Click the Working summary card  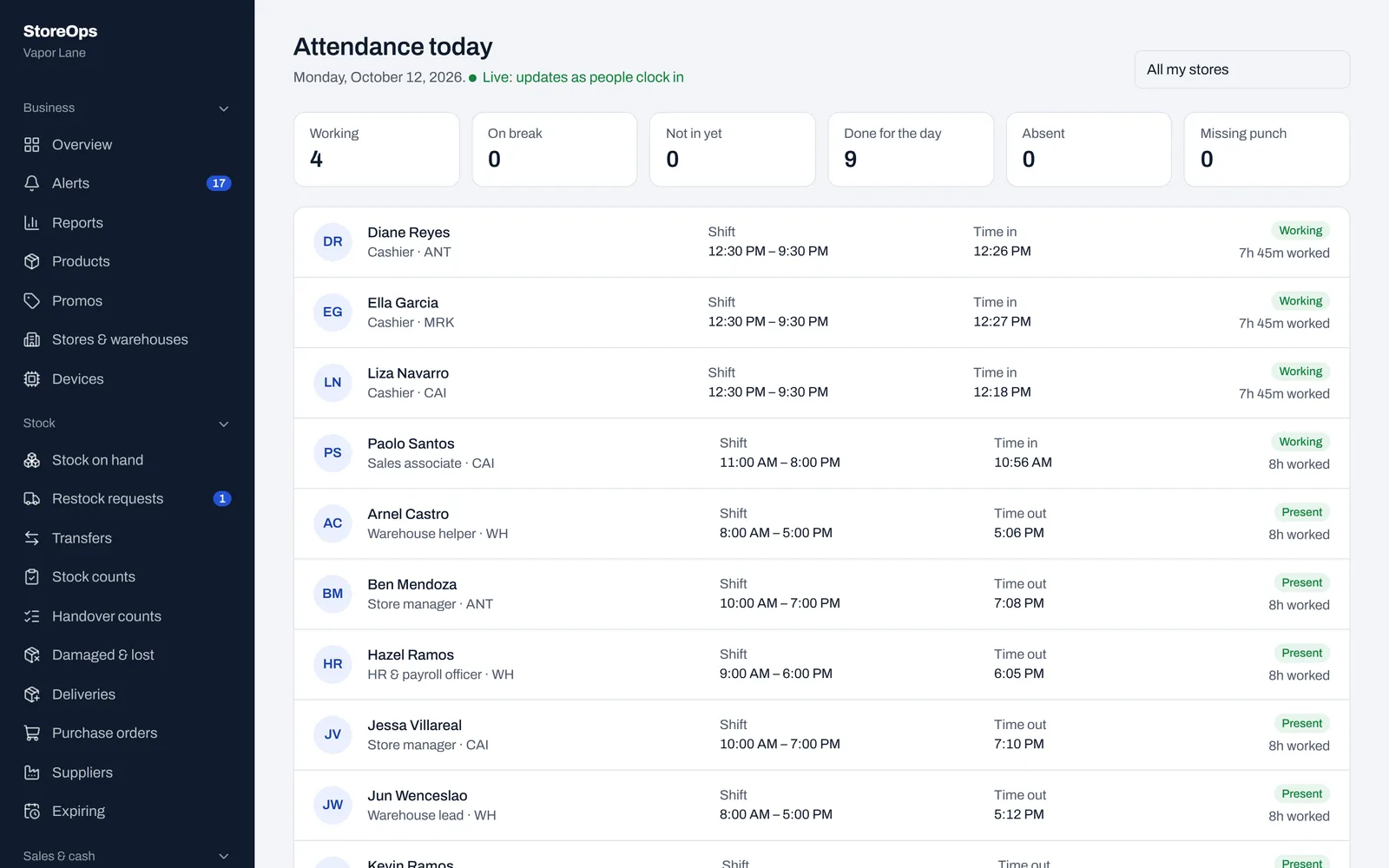tap(377, 149)
